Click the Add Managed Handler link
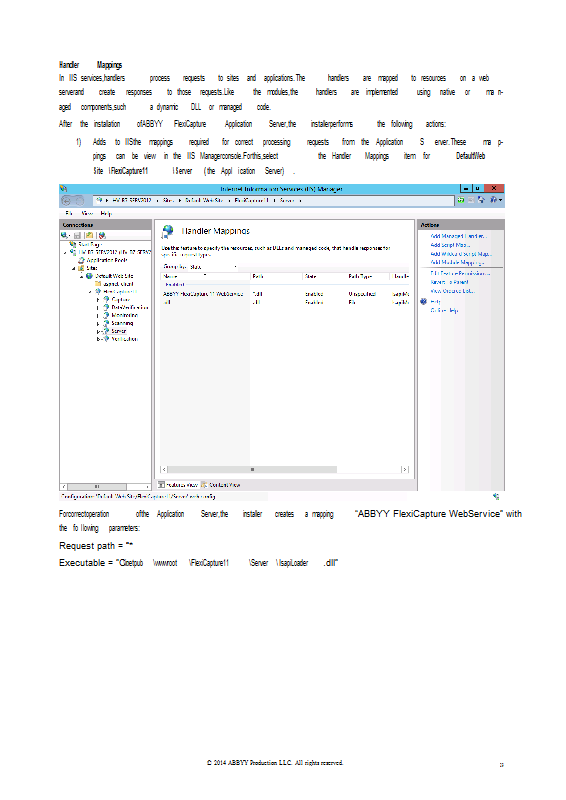The image size is (566, 800). point(458,236)
